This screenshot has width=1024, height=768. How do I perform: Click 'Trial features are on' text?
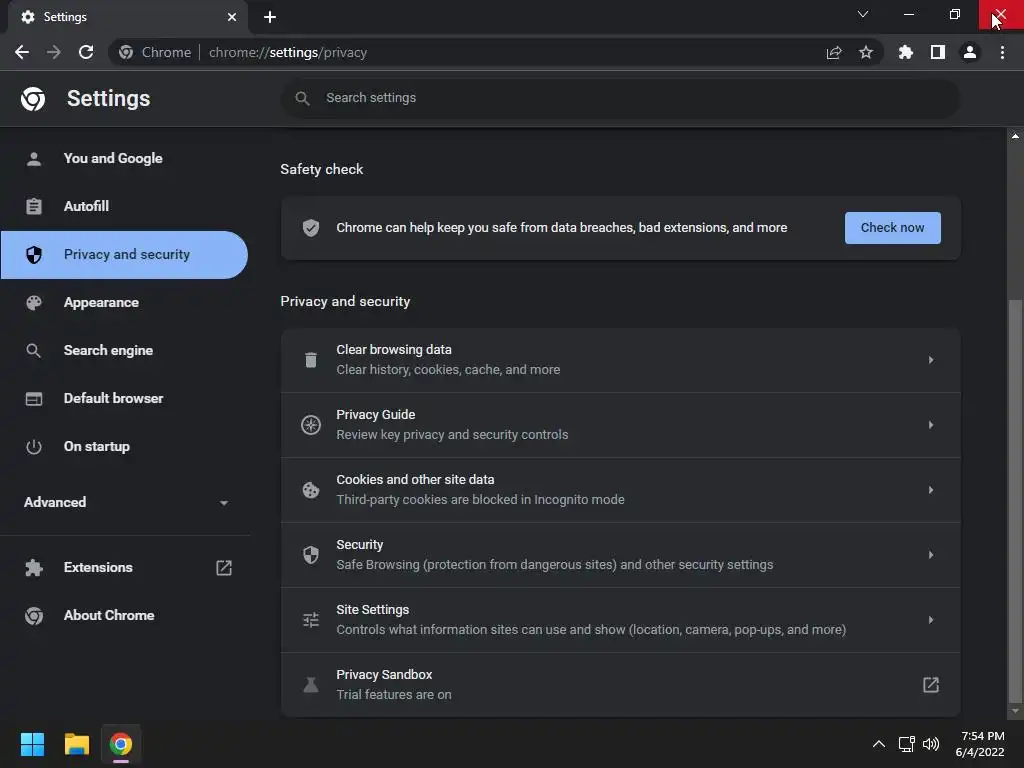(394, 695)
